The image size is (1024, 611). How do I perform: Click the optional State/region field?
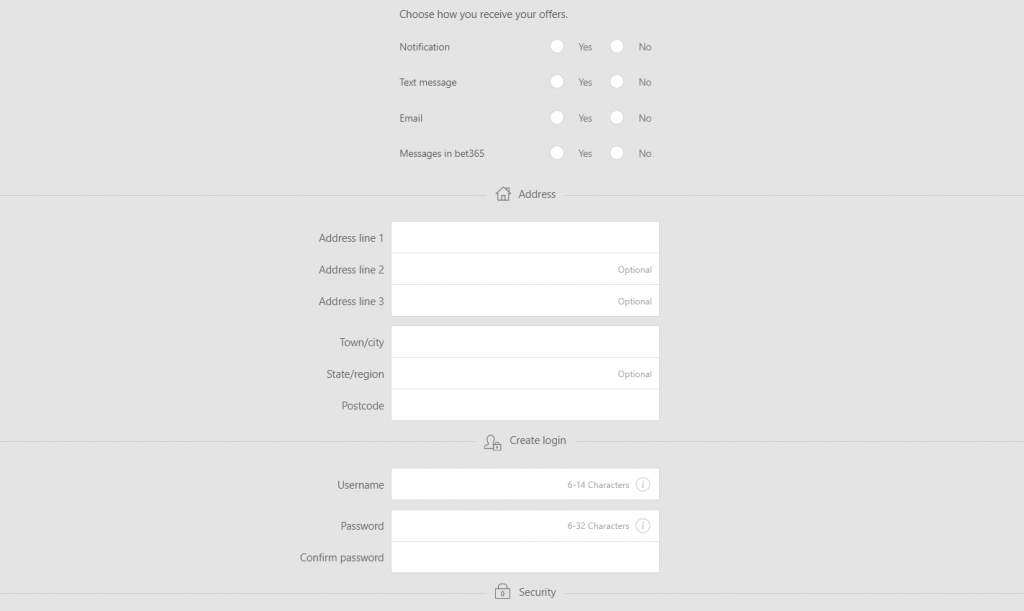coord(525,373)
